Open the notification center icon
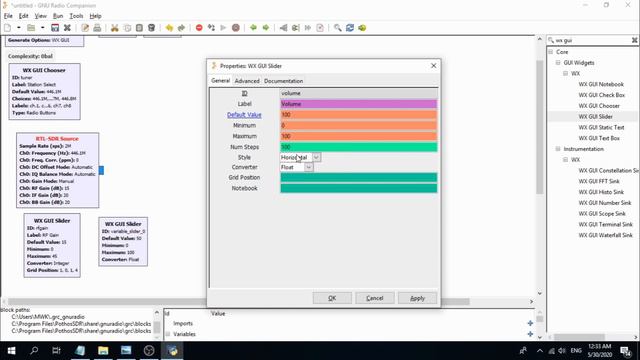Screen dimensions: 640x360 (x=625, y=351)
